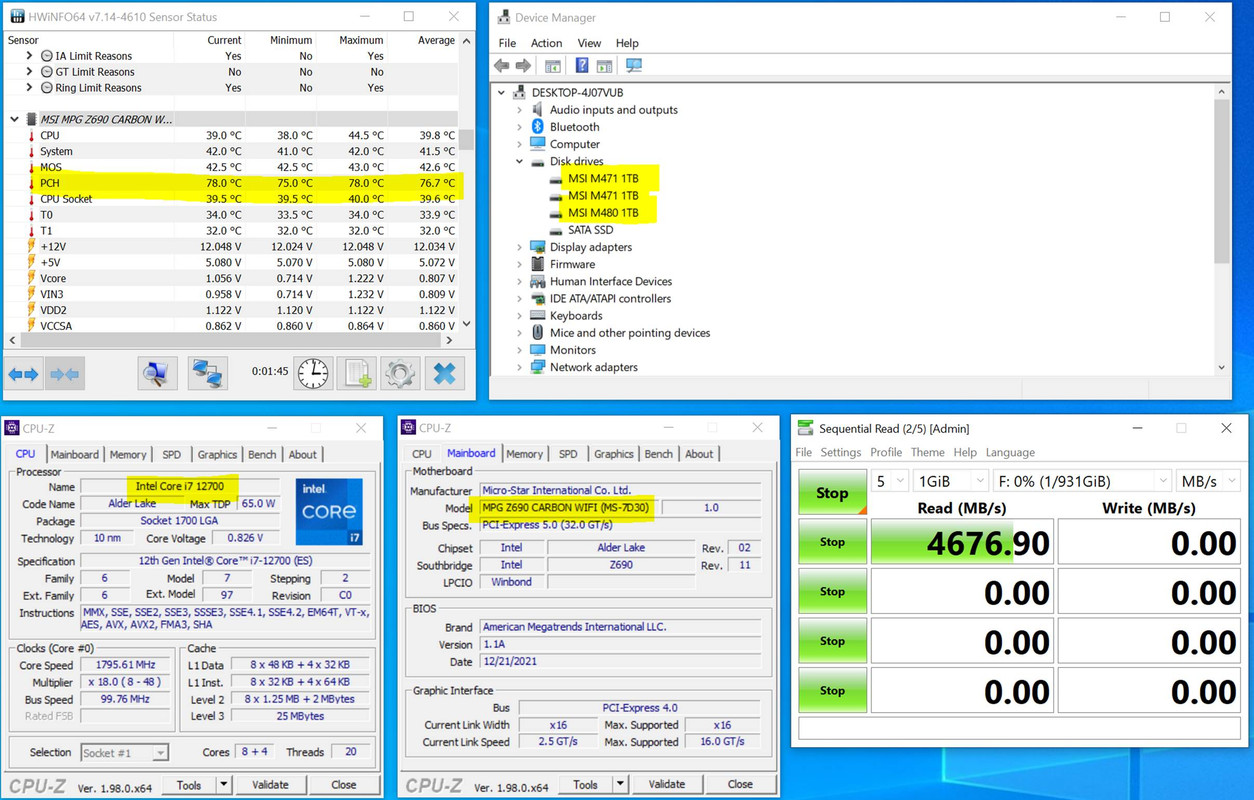Click the Monitors icon in device tree

pyautogui.click(x=537, y=350)
